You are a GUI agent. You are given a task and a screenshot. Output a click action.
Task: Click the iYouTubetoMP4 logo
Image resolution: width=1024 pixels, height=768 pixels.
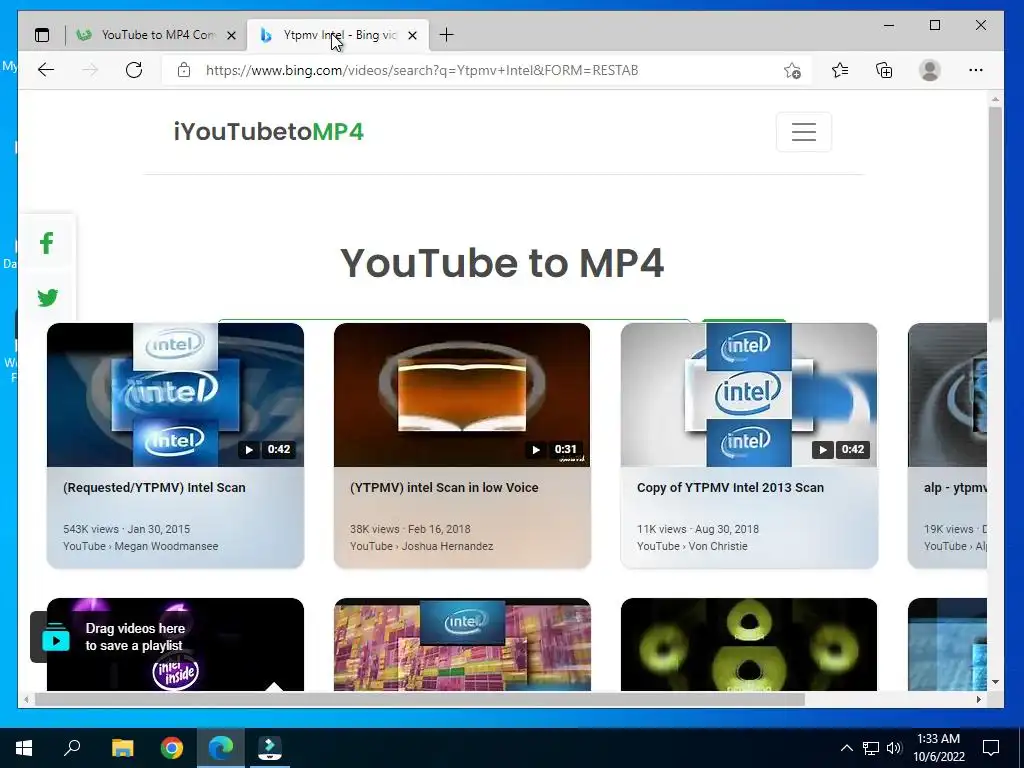[268, 132]
